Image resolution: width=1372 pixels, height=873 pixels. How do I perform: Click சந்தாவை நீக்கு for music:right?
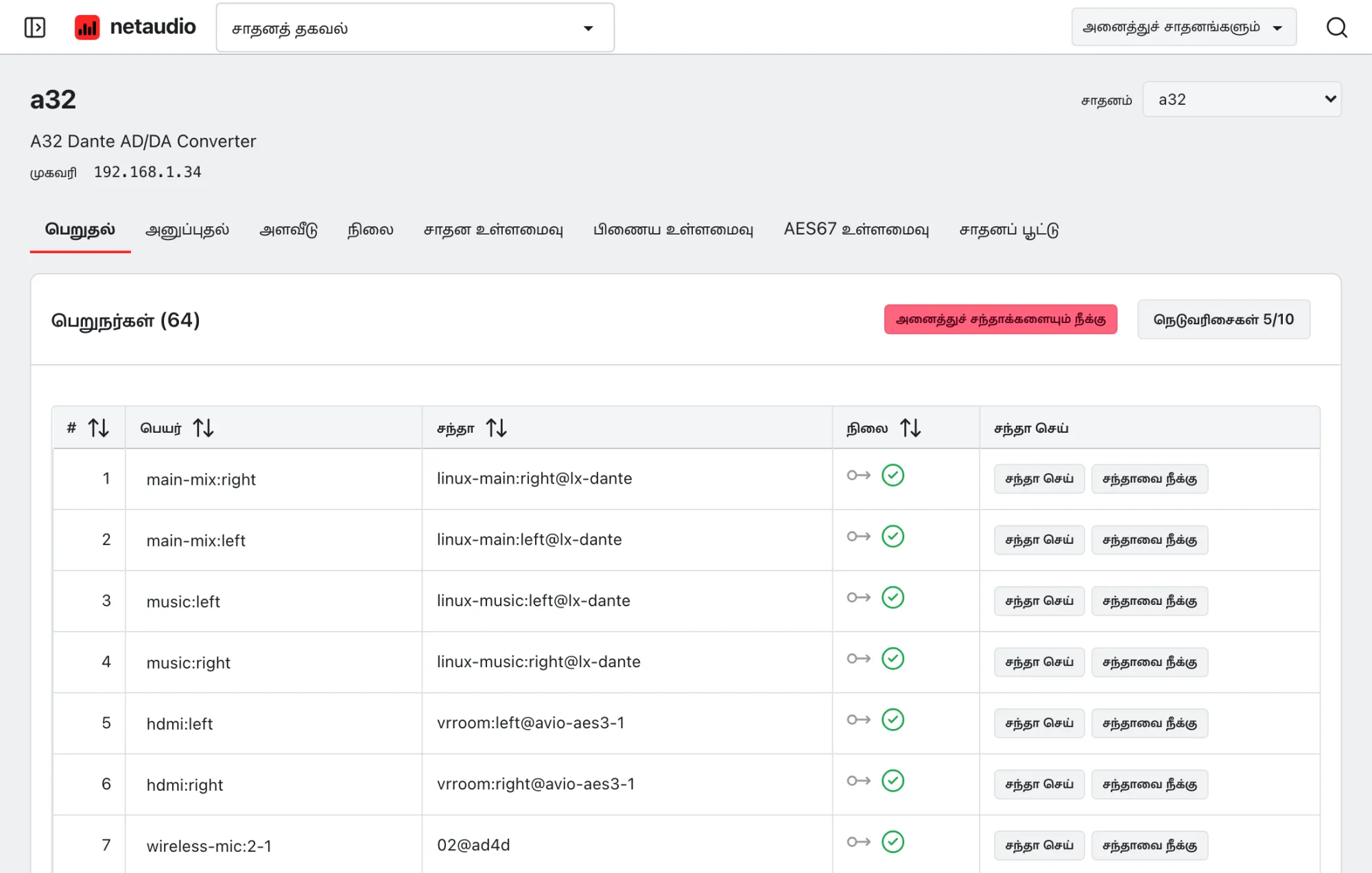coord(1150,662)
